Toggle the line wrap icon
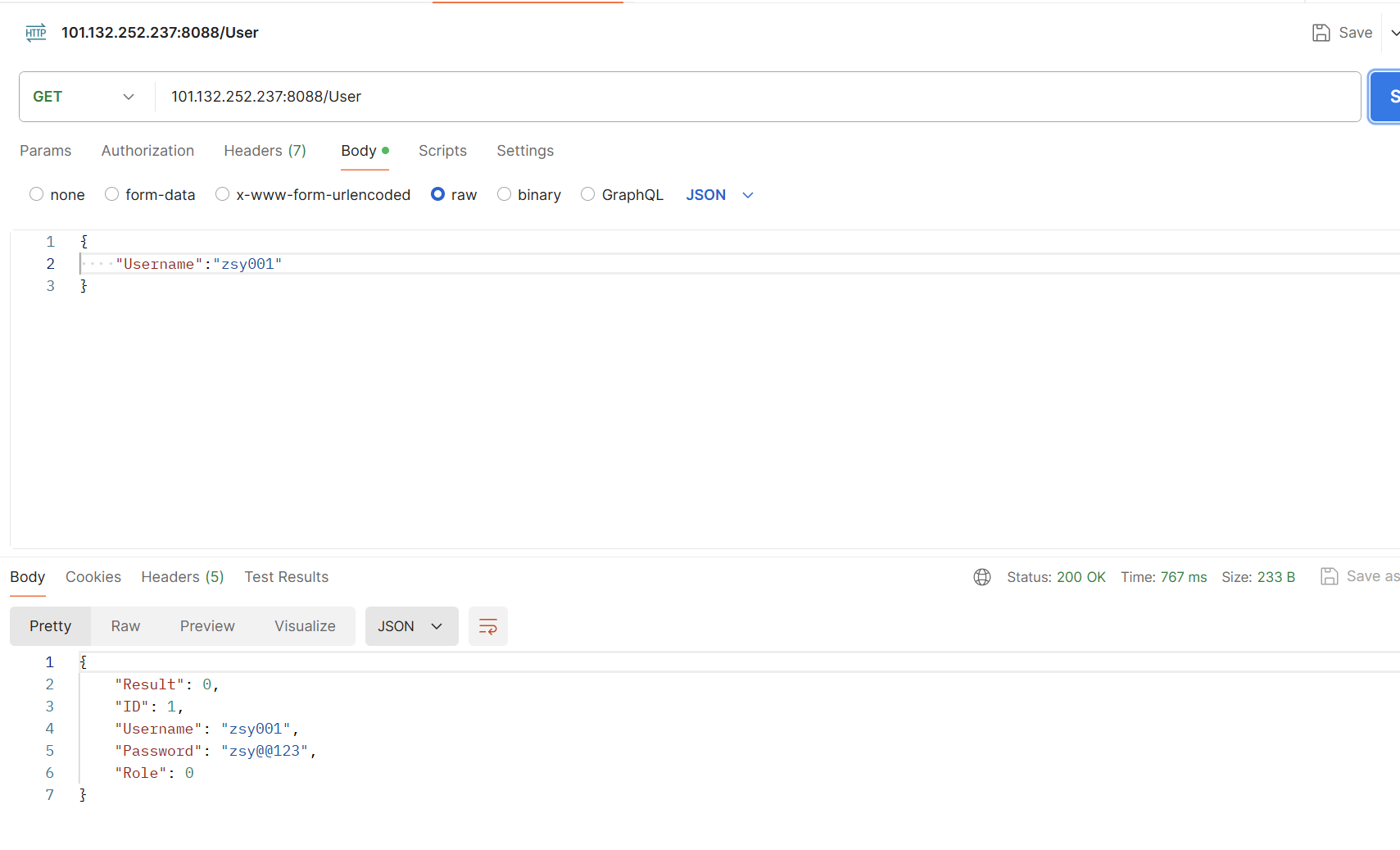1400x850 pixels. tap(488, 626)
